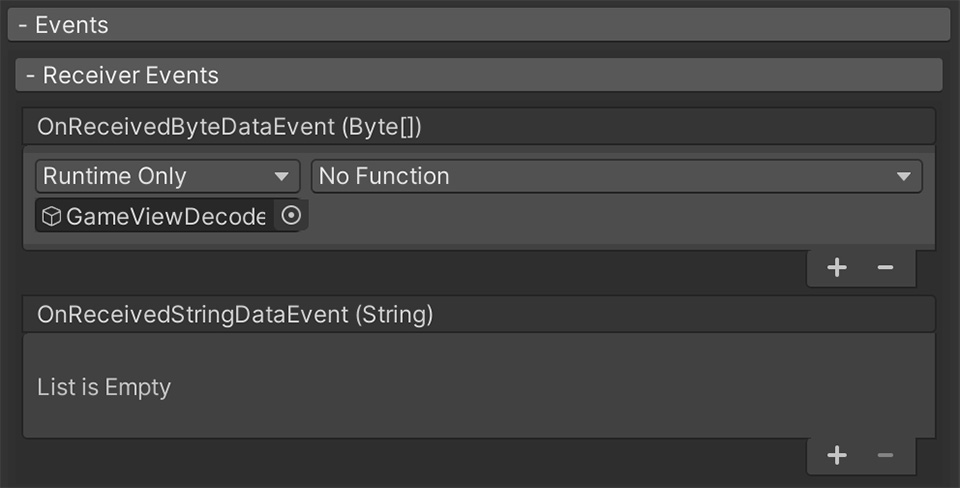Open the No Function selection dropdown
960x488 pixels.
tap(617, 176)
